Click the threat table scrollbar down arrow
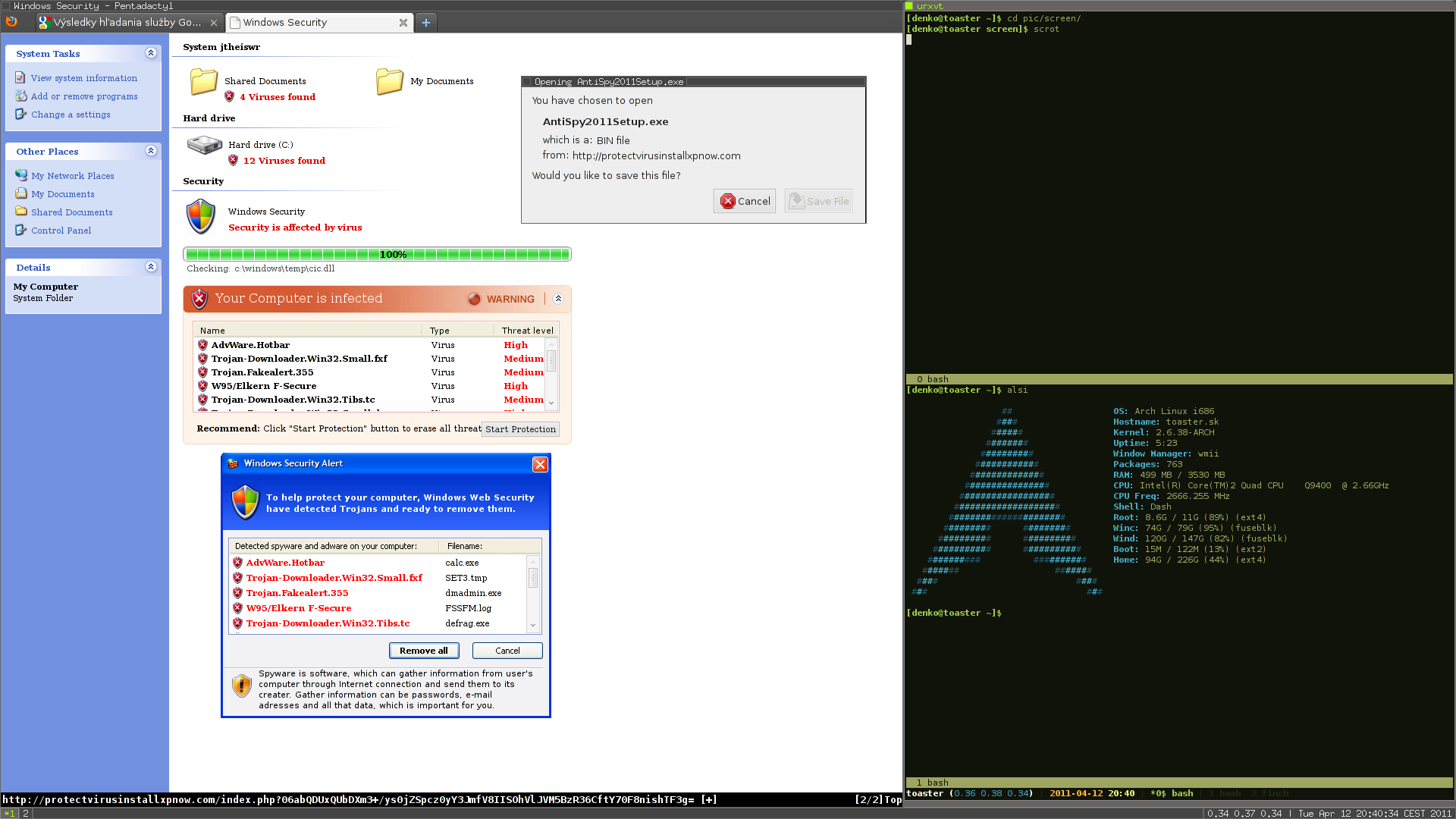The width and height of the screenshot is (1456, 819). [x=551, y=403]
